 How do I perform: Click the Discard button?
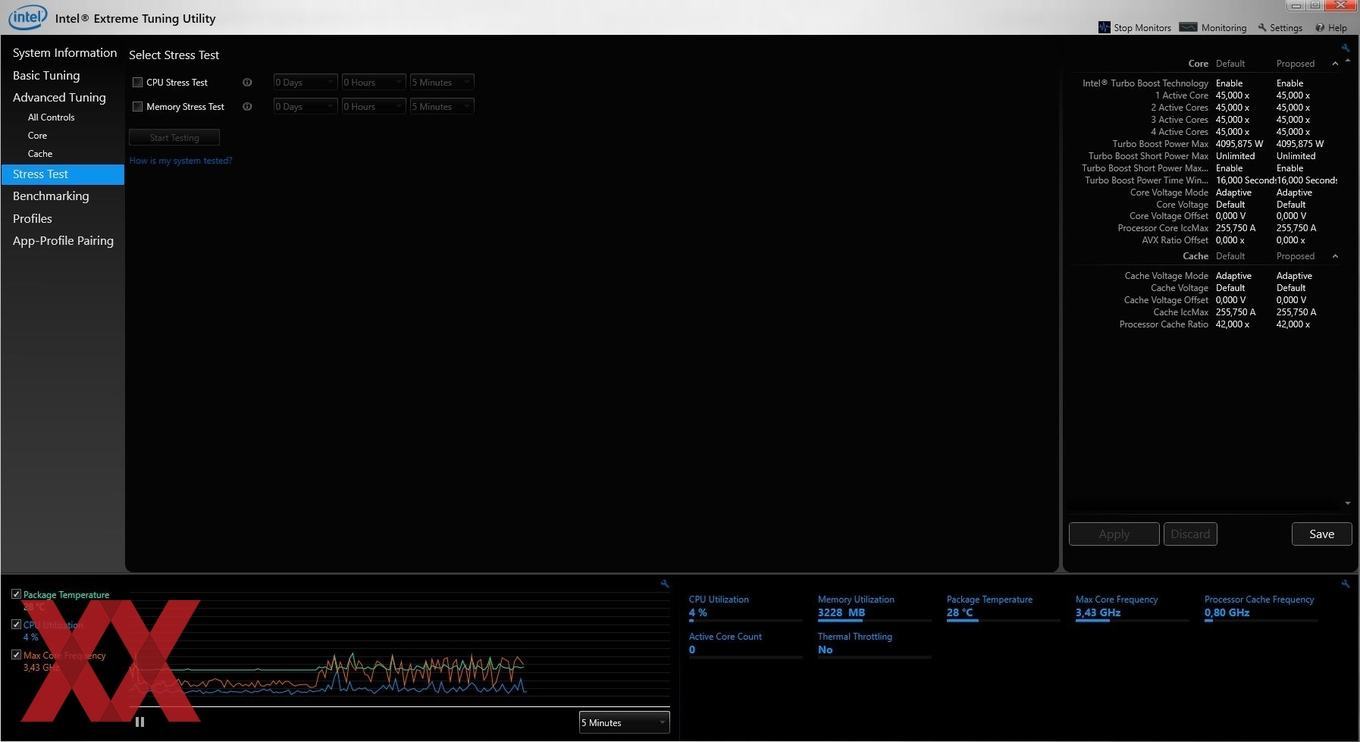[x=1190, y=534]
